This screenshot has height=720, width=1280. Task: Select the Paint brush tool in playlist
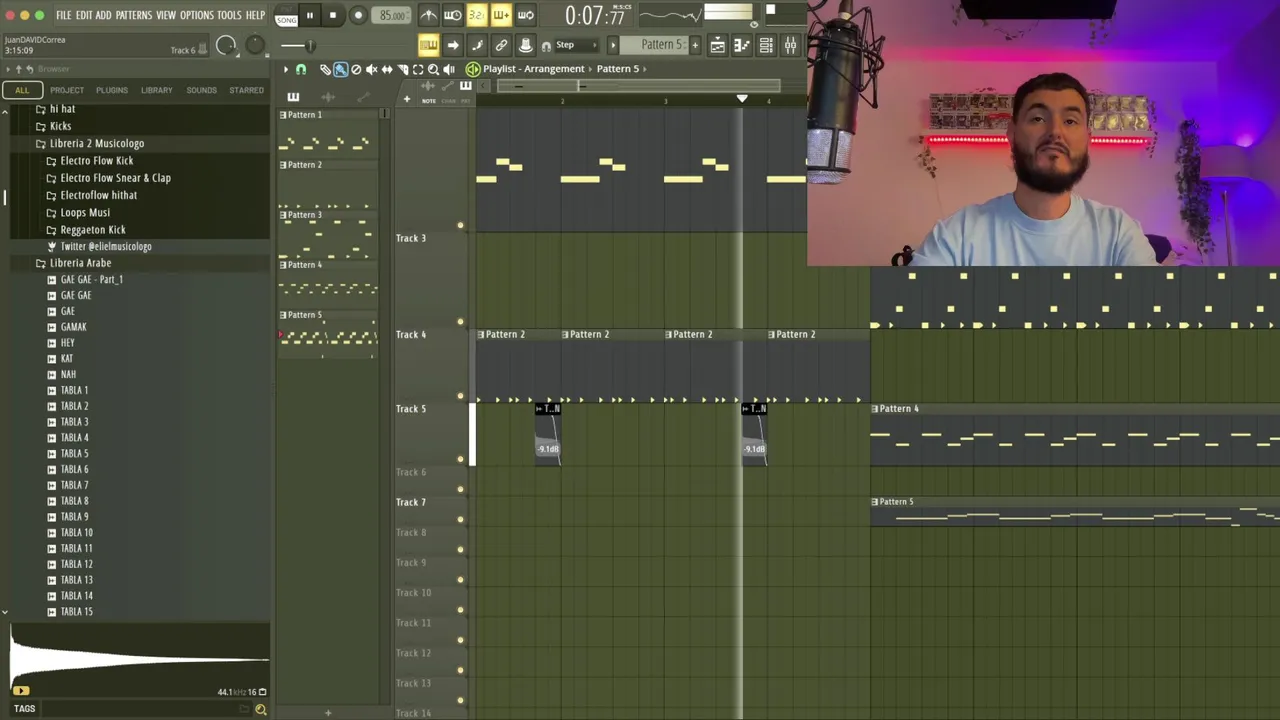click(x=340, y=69)
